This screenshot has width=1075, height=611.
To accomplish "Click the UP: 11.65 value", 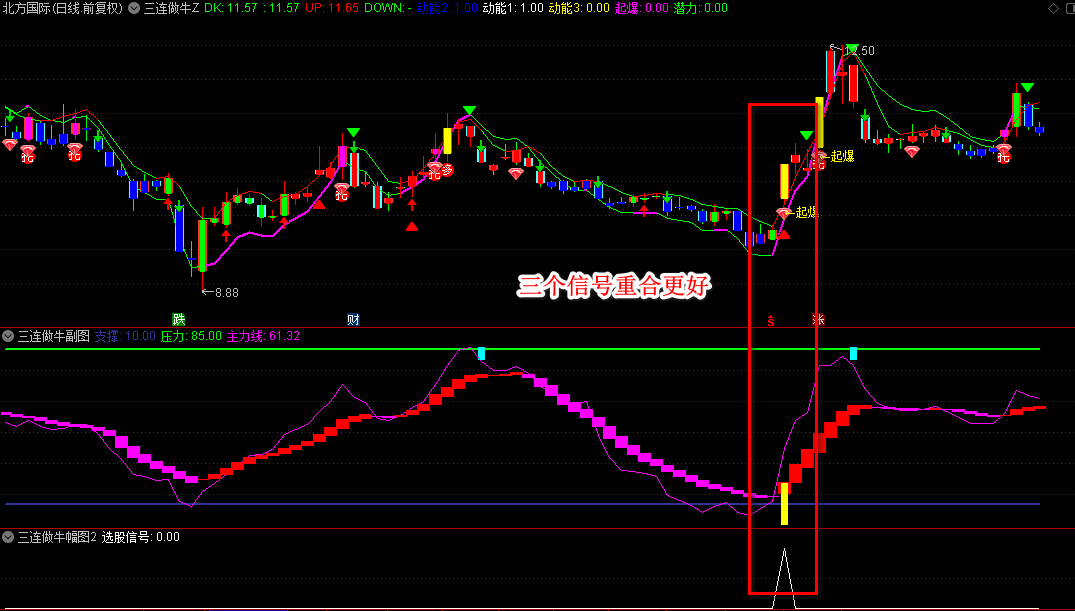I will click(x=332, y=8).
